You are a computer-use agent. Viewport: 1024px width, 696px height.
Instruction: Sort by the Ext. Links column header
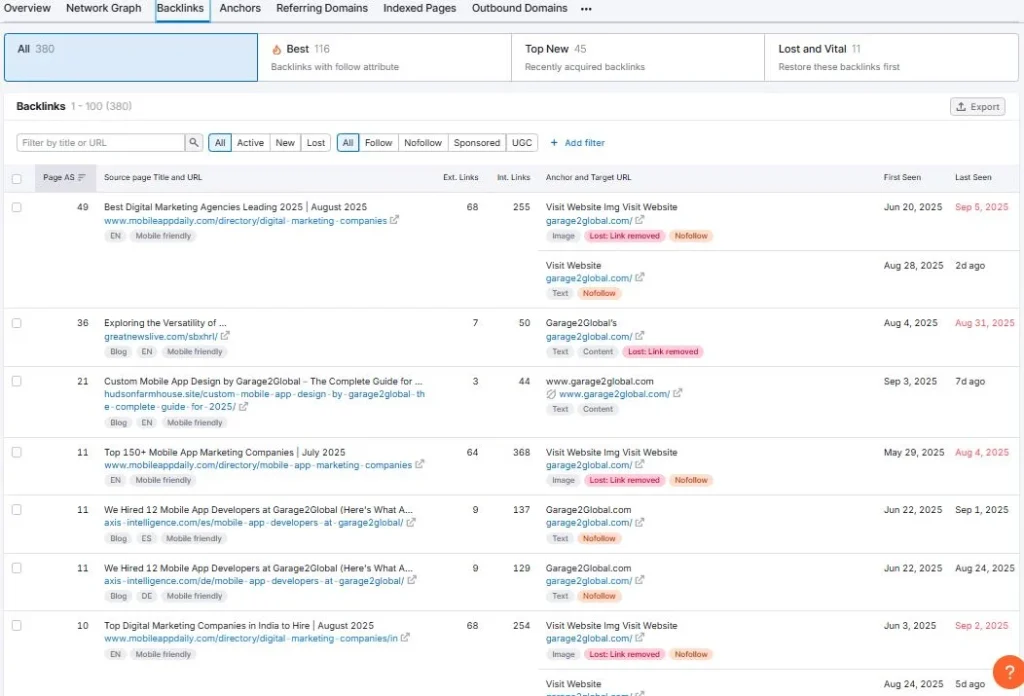(460, 178)
